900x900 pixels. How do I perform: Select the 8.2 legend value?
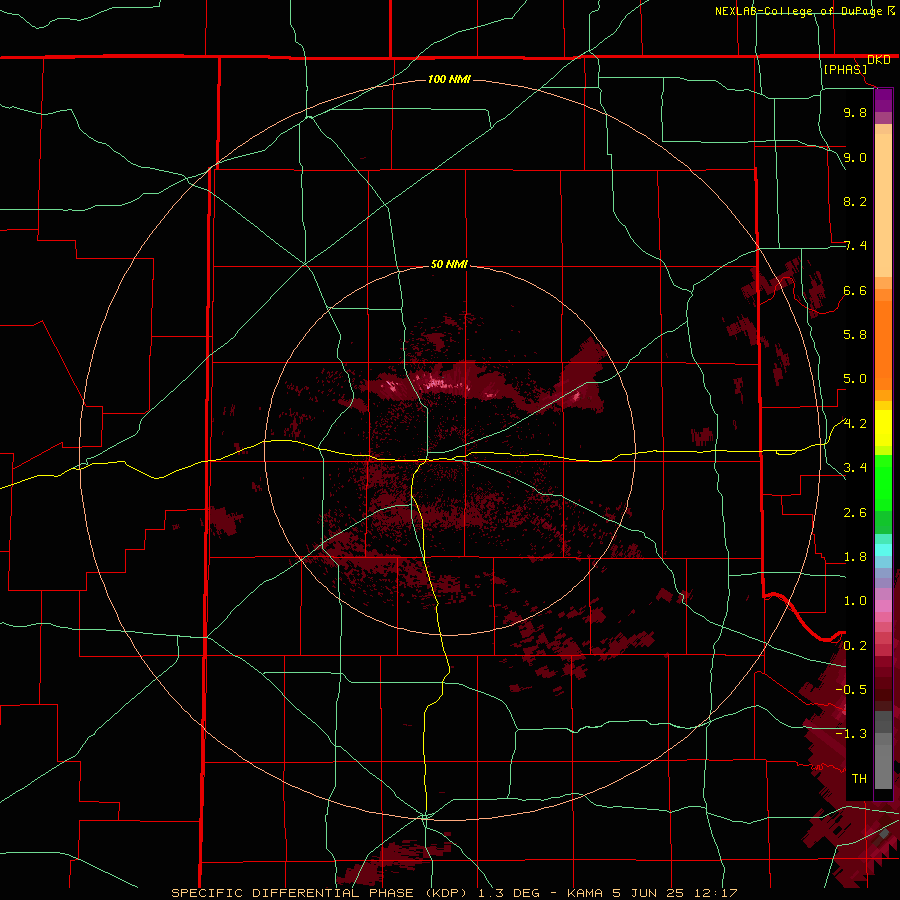click(855, 201)
